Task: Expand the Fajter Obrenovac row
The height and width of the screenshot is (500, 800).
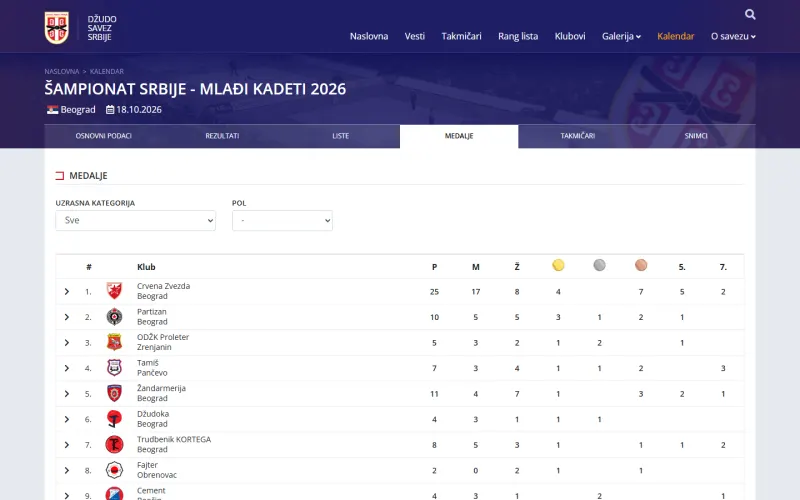Action: (x=67, y=470)
